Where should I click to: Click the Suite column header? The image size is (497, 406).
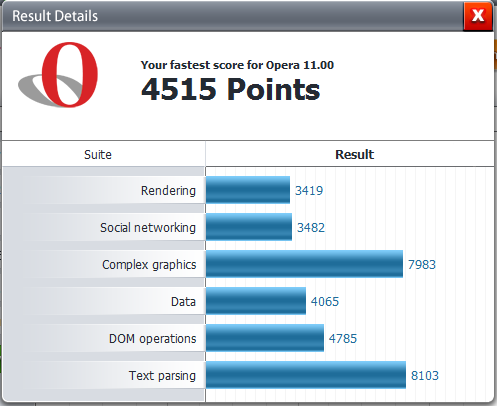98,154
